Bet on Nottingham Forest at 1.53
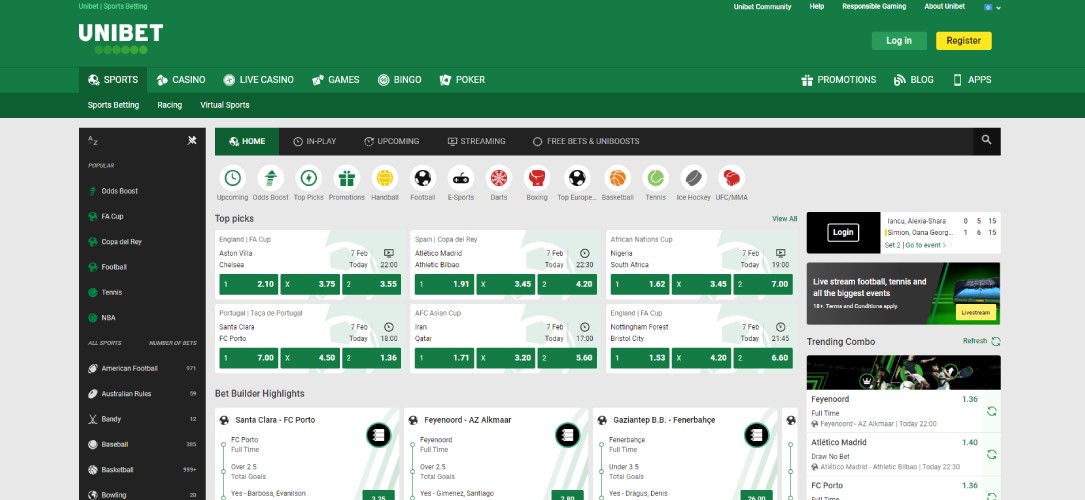Viewport: 1085px width, 500px height. click(x=640, y=358)
